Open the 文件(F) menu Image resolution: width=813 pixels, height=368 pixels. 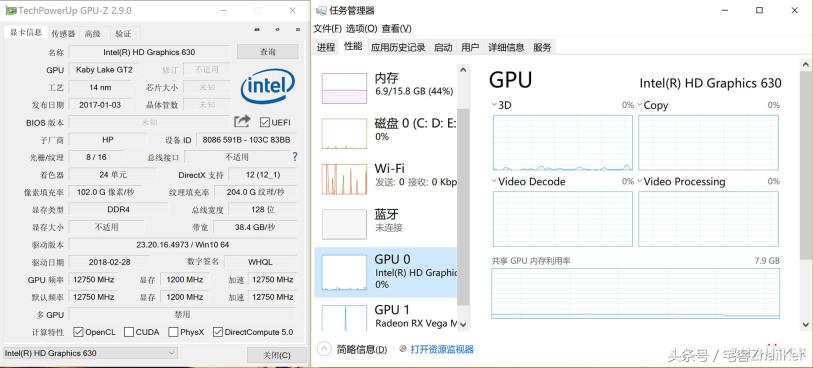point(327,29)
